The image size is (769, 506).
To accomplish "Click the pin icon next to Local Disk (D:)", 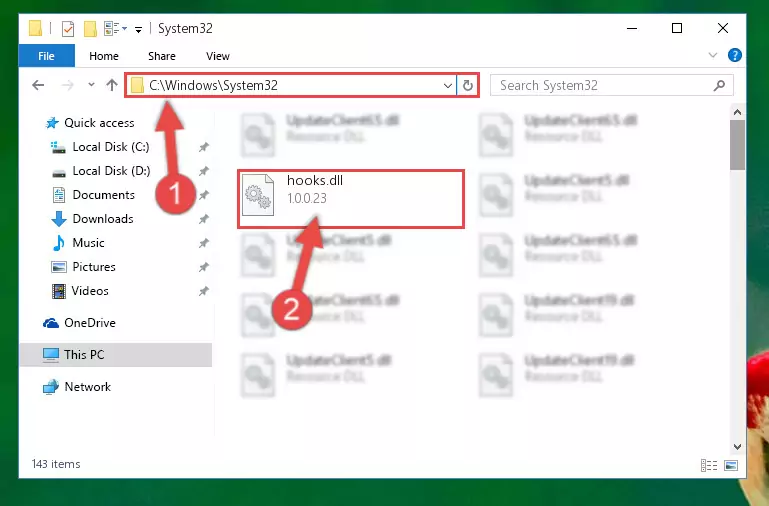I will tap(204, 171).
